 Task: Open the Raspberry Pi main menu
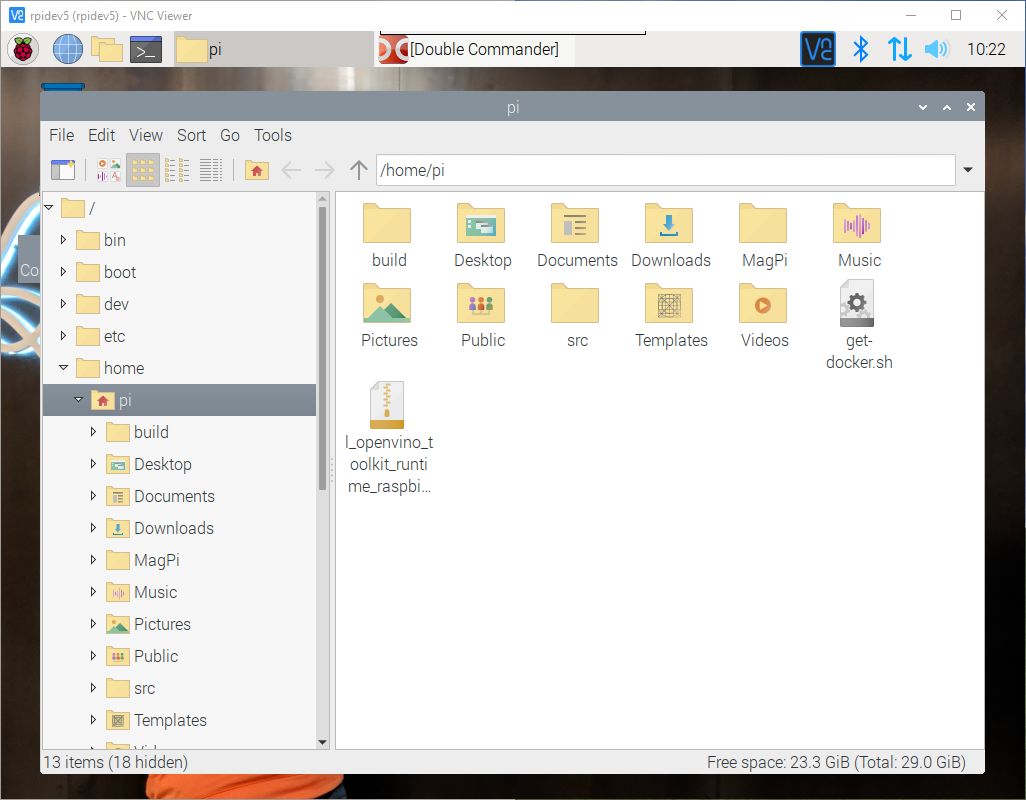click(24, 49)
